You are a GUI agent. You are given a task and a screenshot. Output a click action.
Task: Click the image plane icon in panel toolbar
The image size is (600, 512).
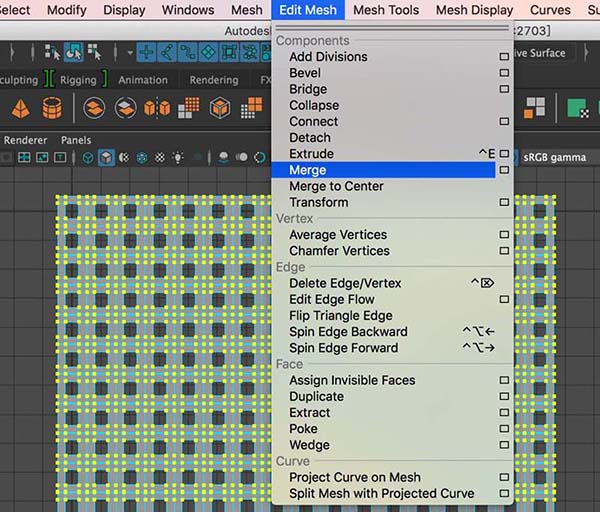(42, 157)
